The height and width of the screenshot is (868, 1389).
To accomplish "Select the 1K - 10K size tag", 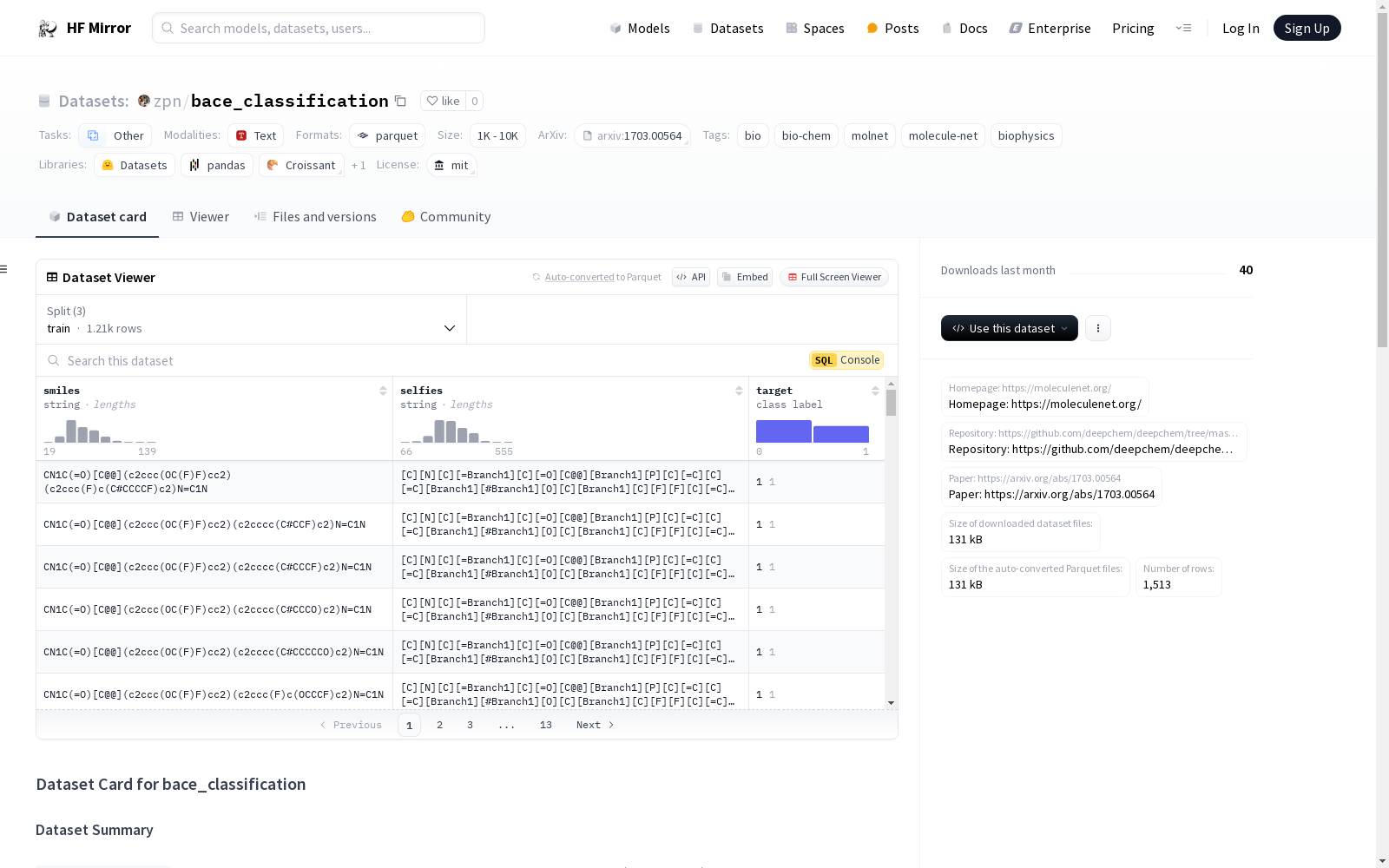I will pyautogui.click(x=497, y=135).
